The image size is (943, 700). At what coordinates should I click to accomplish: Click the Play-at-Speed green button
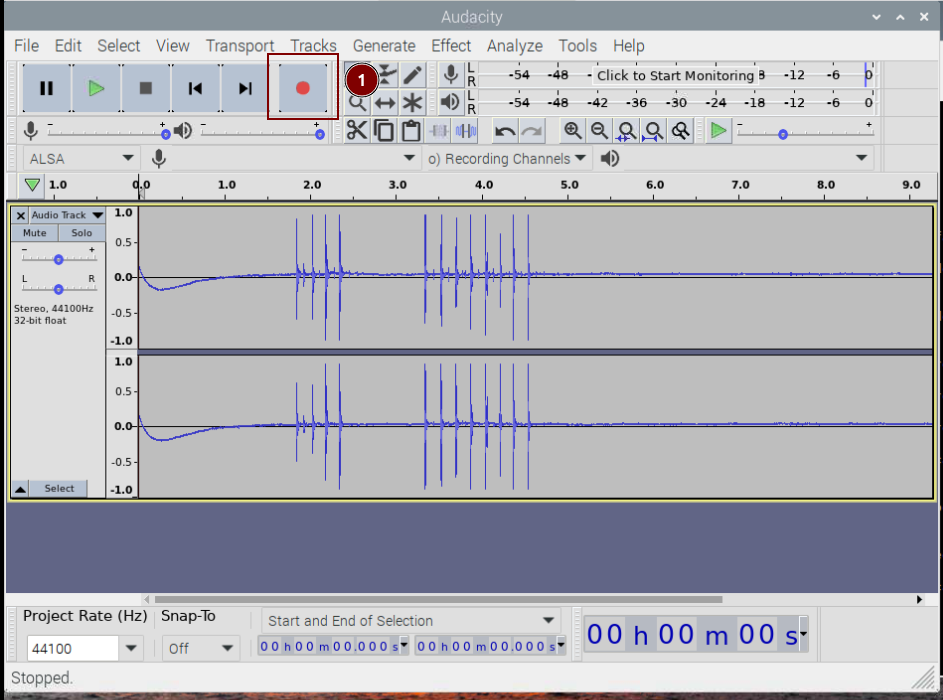pos(718,130)
